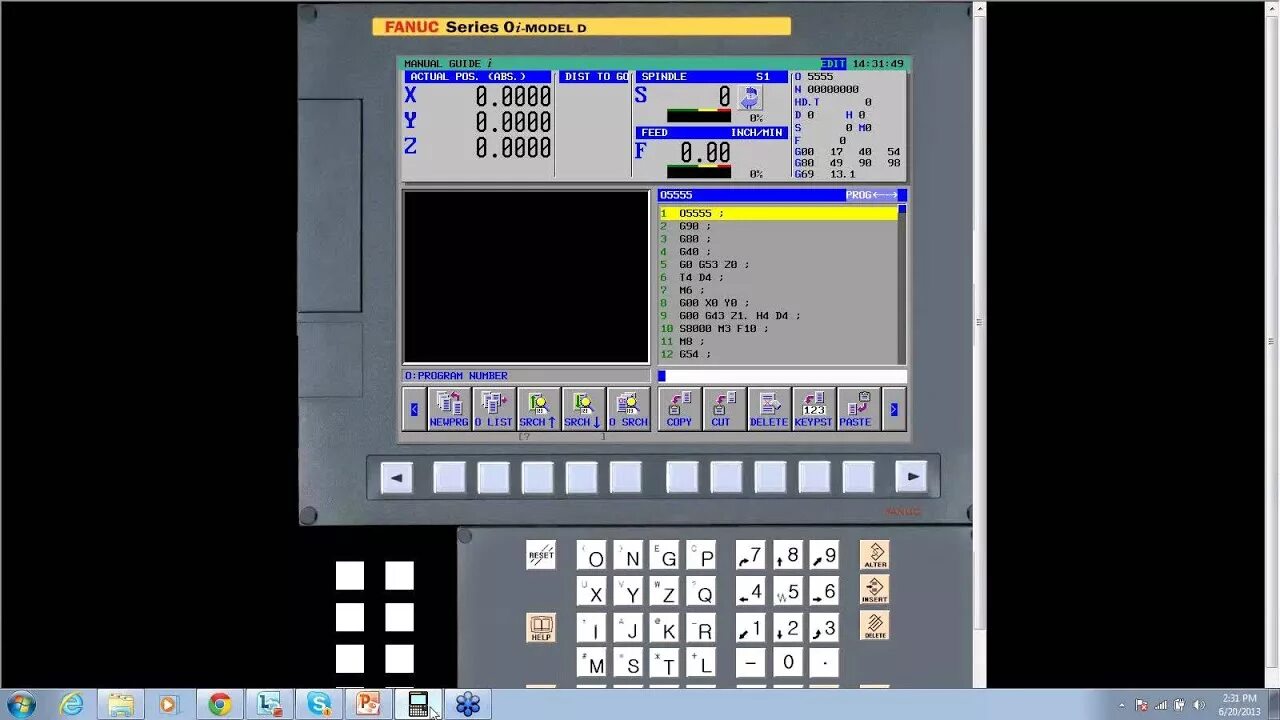
Task: Click the system tray clock
Action: tap(1238, 704)
